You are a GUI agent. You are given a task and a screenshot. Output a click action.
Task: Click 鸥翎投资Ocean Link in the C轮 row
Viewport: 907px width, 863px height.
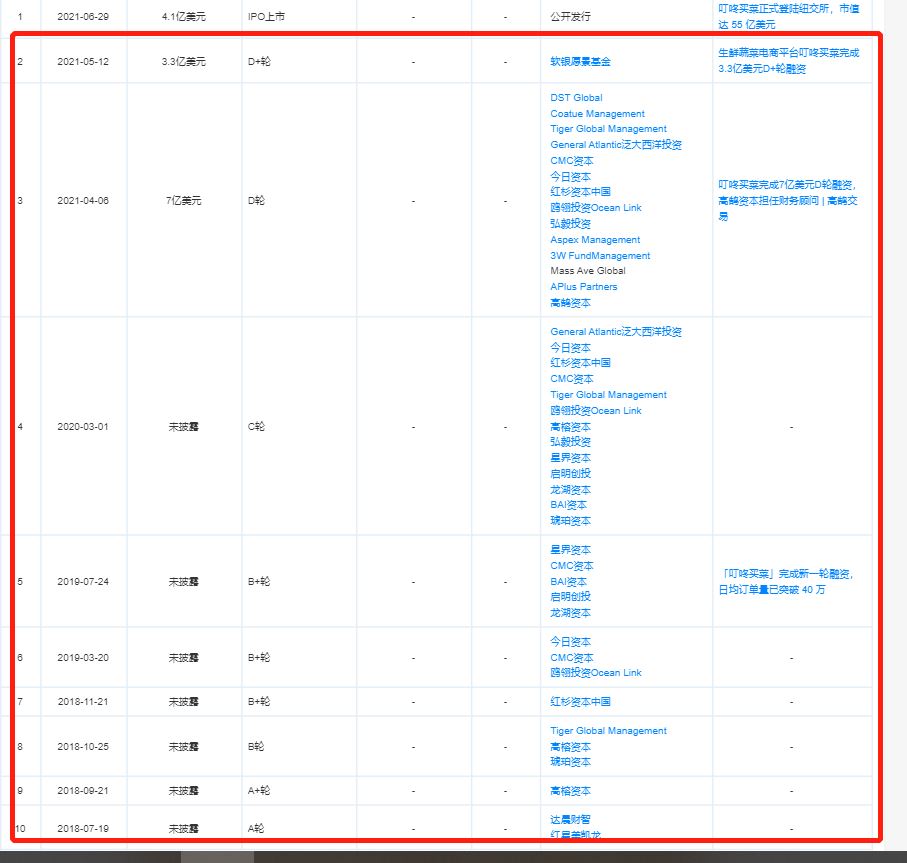coord(596,411)
